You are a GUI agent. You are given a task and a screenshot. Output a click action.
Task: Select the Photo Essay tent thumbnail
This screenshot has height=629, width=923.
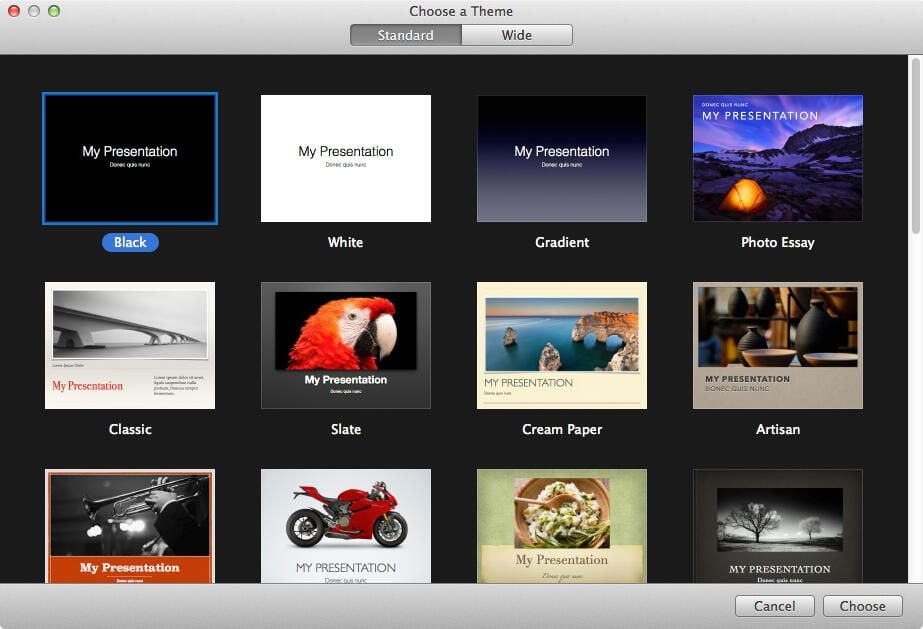pyautogui.click(x=778, y=158)
